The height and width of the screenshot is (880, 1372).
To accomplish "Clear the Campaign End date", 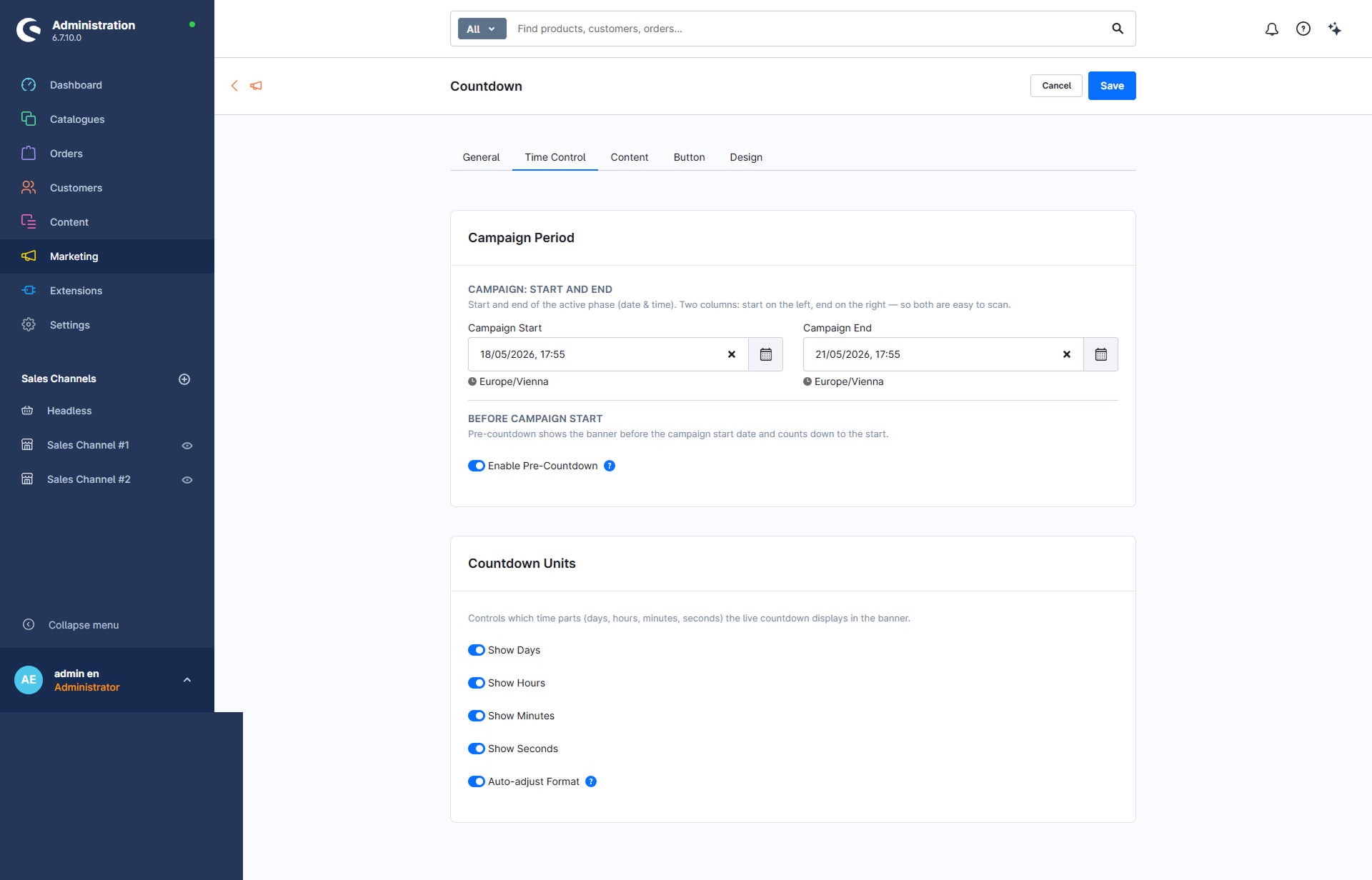I will point(1067,354).
